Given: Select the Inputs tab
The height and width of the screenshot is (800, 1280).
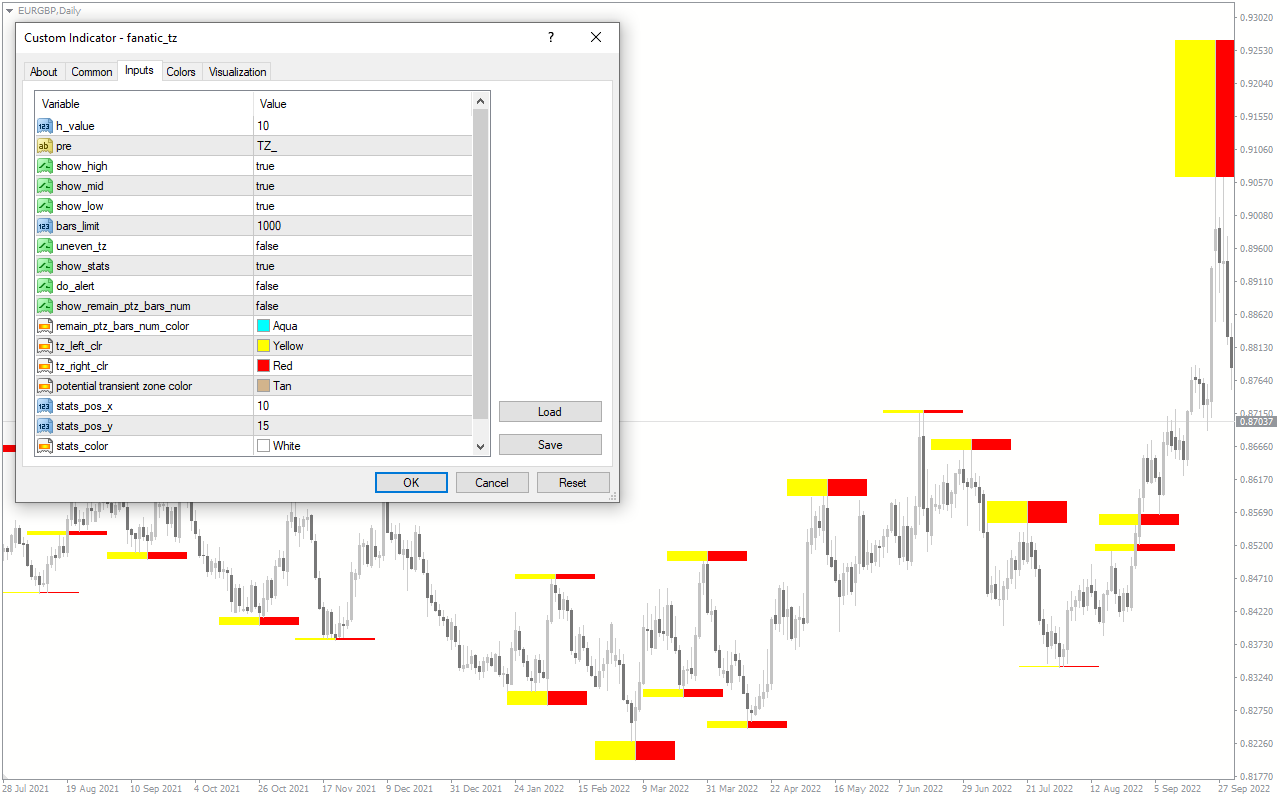Looking at the screenshot, I should coord(139,70).
